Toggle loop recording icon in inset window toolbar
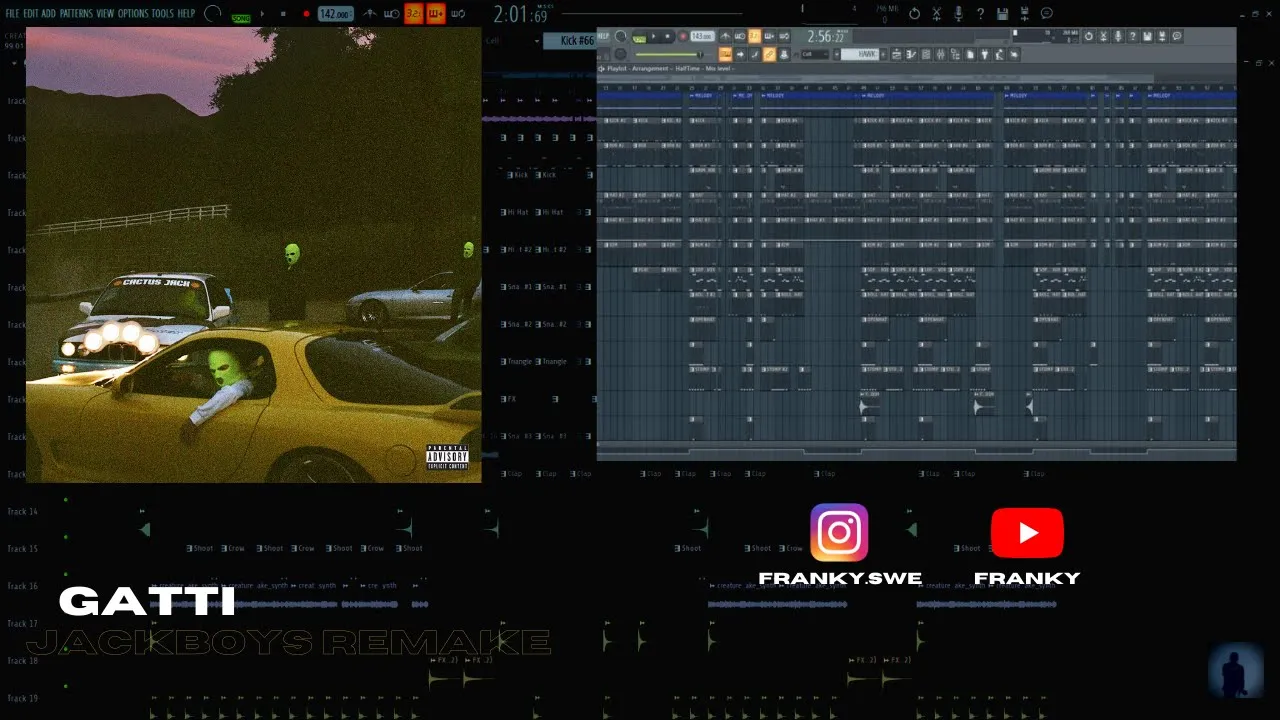 (784, 36)
